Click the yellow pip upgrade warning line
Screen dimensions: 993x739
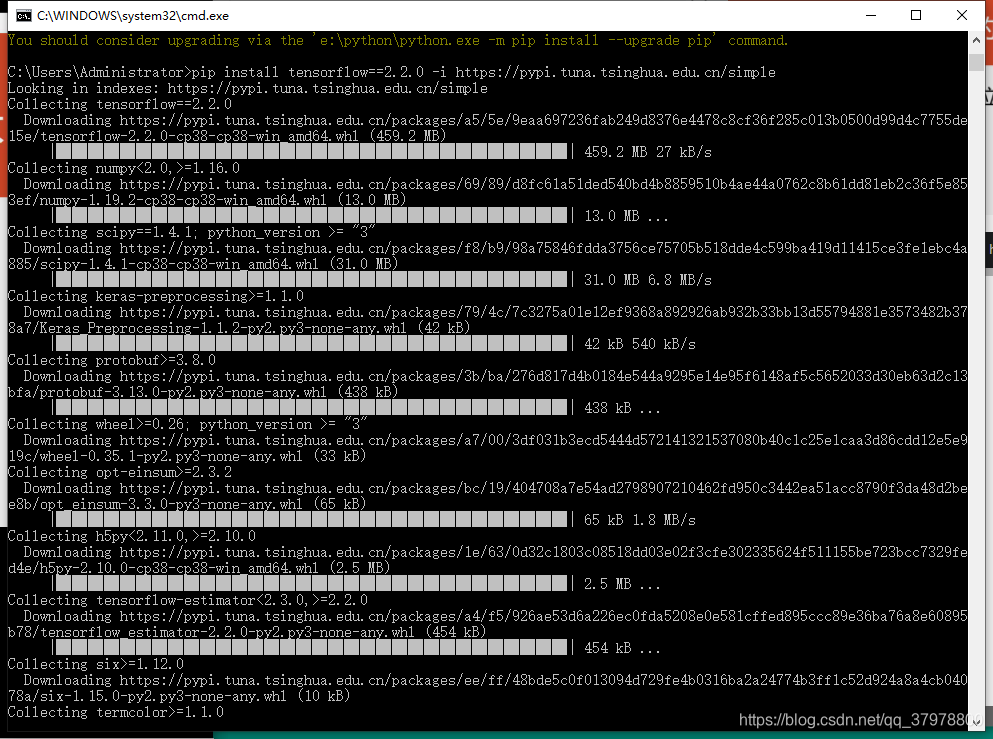point(398,41)
